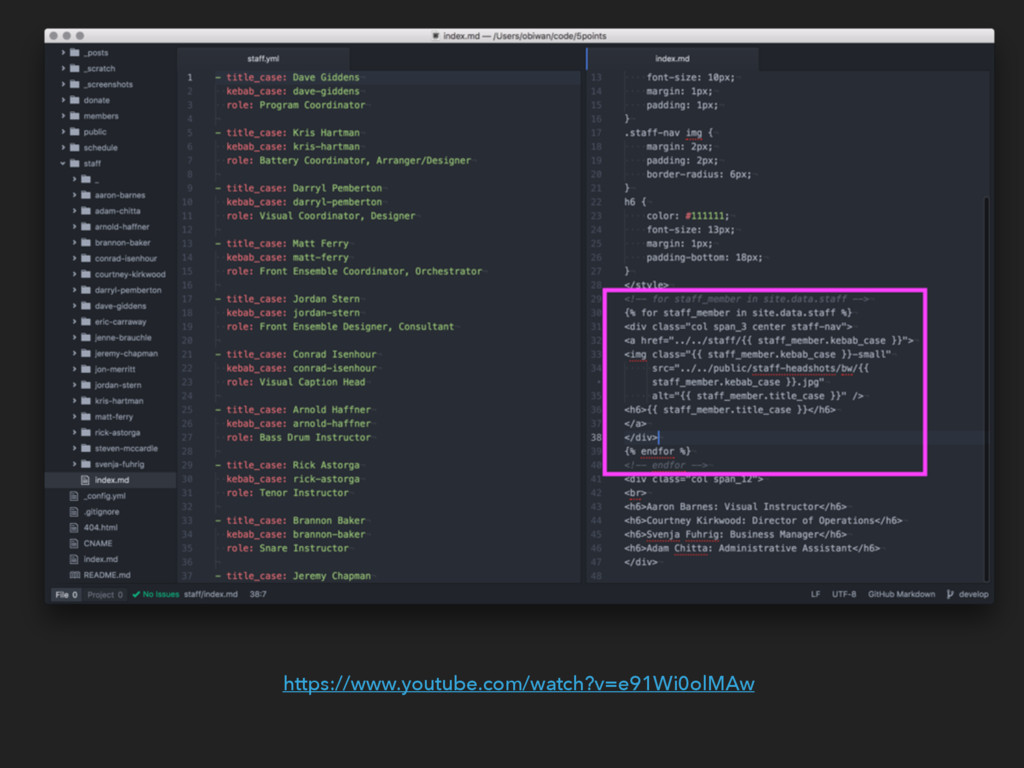This screenshot has width=1024, height=768.
Task: Open the jon-merritt folder
Action: click(114, 369)
